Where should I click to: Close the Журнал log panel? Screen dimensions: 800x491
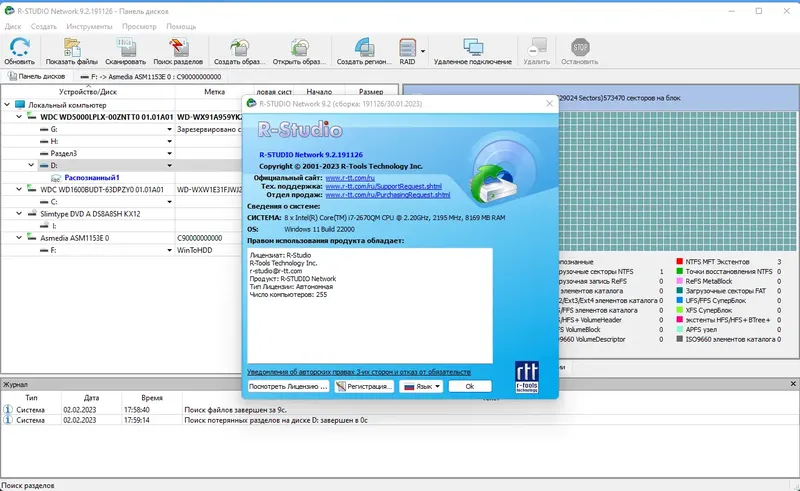[x=793, y=384]
